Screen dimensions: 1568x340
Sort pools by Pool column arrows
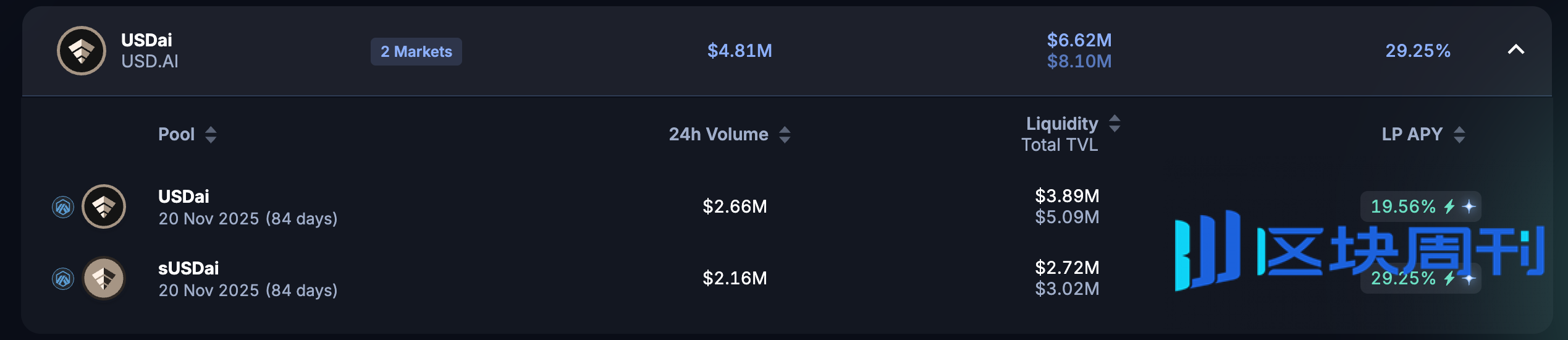coord(211,135)
